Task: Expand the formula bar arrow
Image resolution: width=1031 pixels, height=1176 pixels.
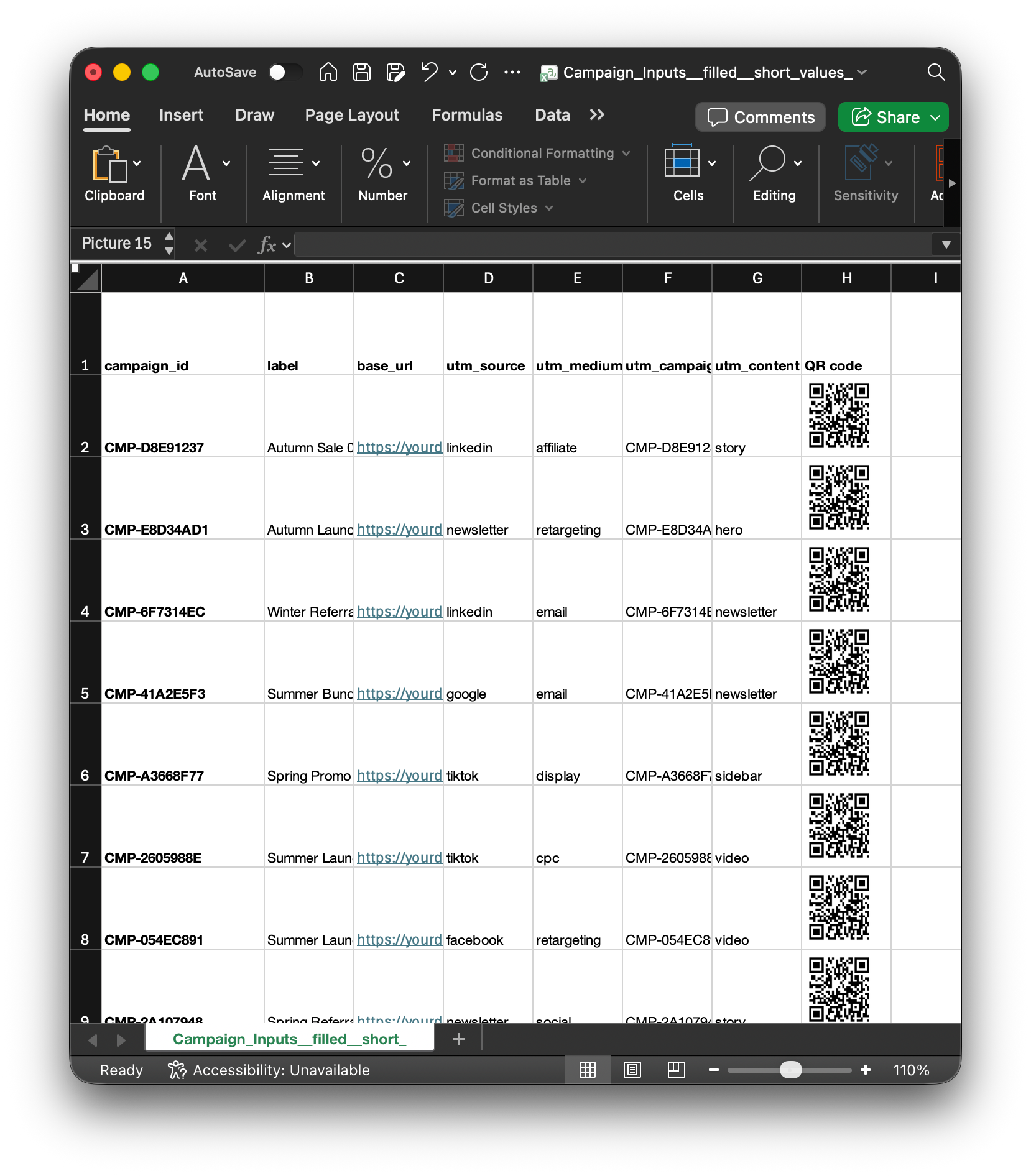Action: [x=946, y=245]
